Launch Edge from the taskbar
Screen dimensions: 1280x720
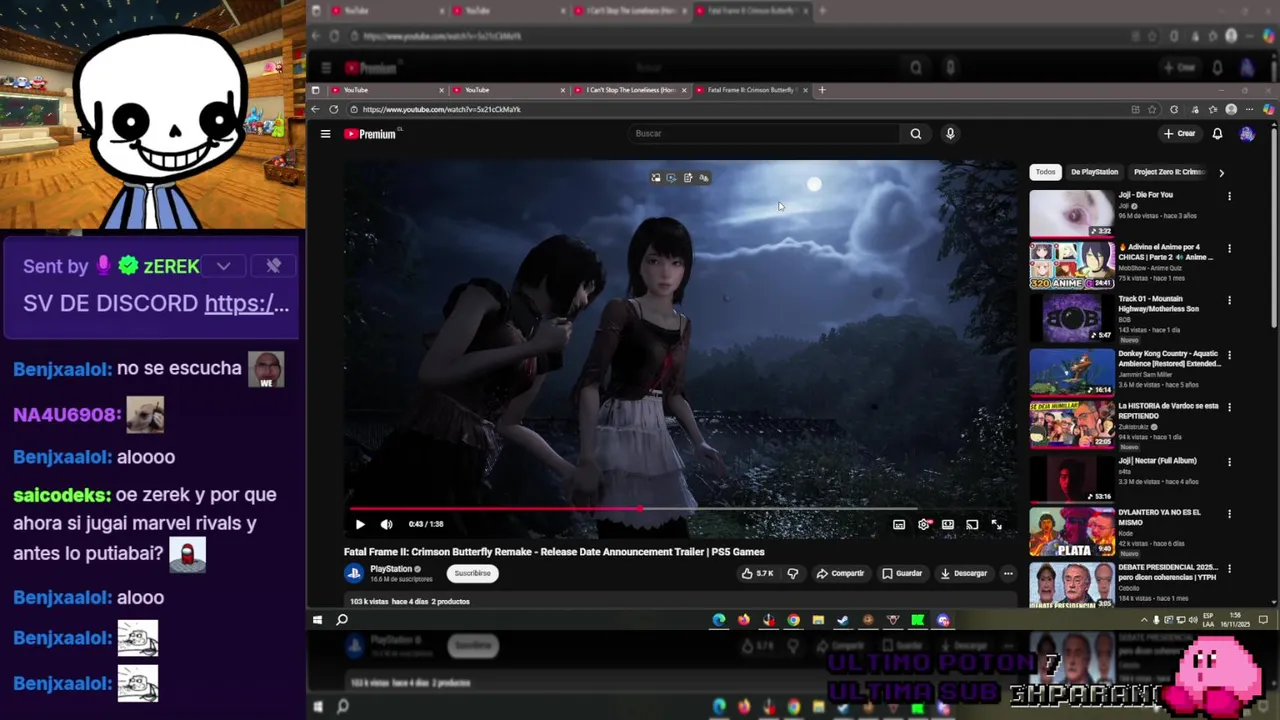tap(719, 620)
